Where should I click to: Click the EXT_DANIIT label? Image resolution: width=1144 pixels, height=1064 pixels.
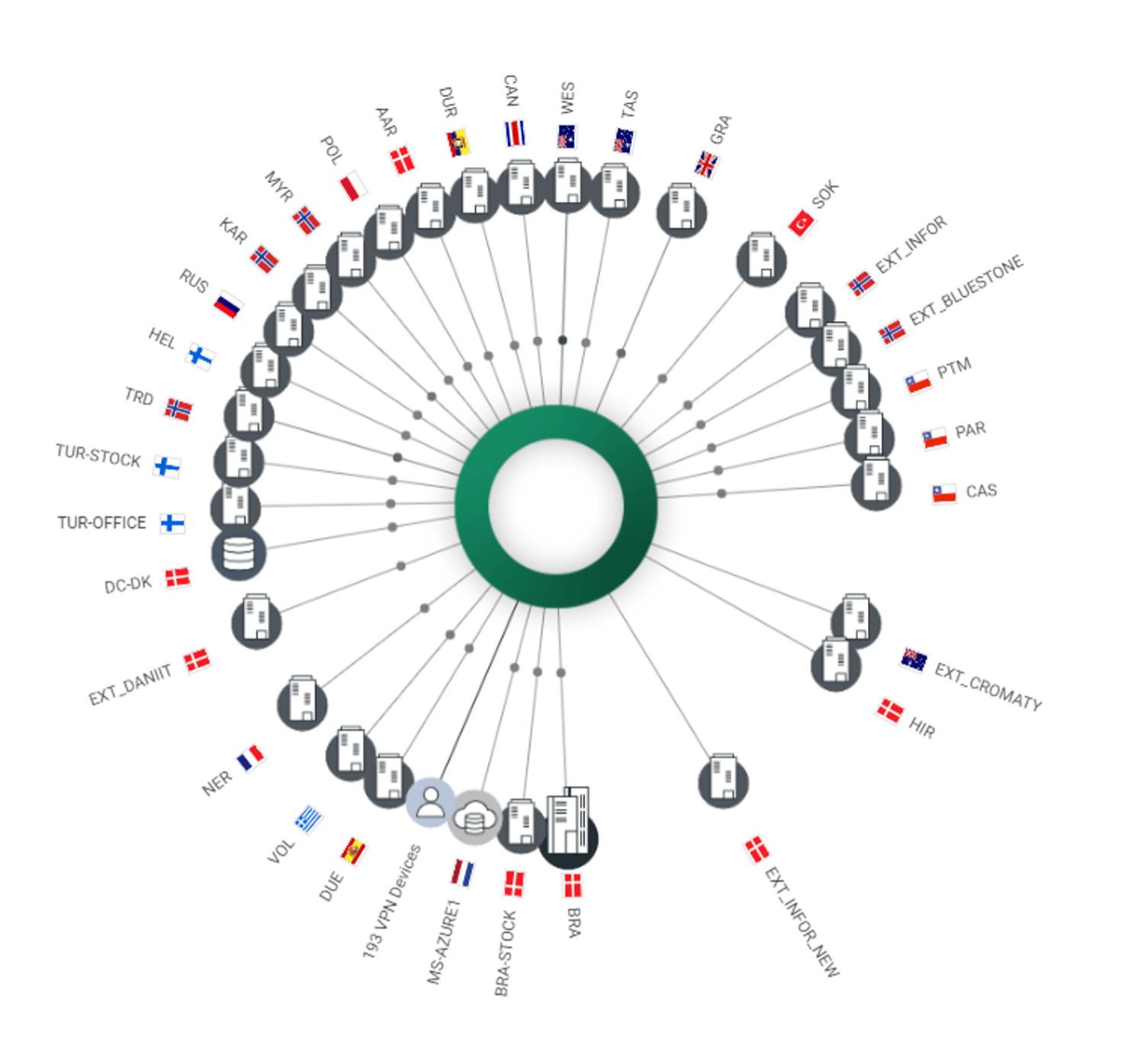(x=130, y=685)
